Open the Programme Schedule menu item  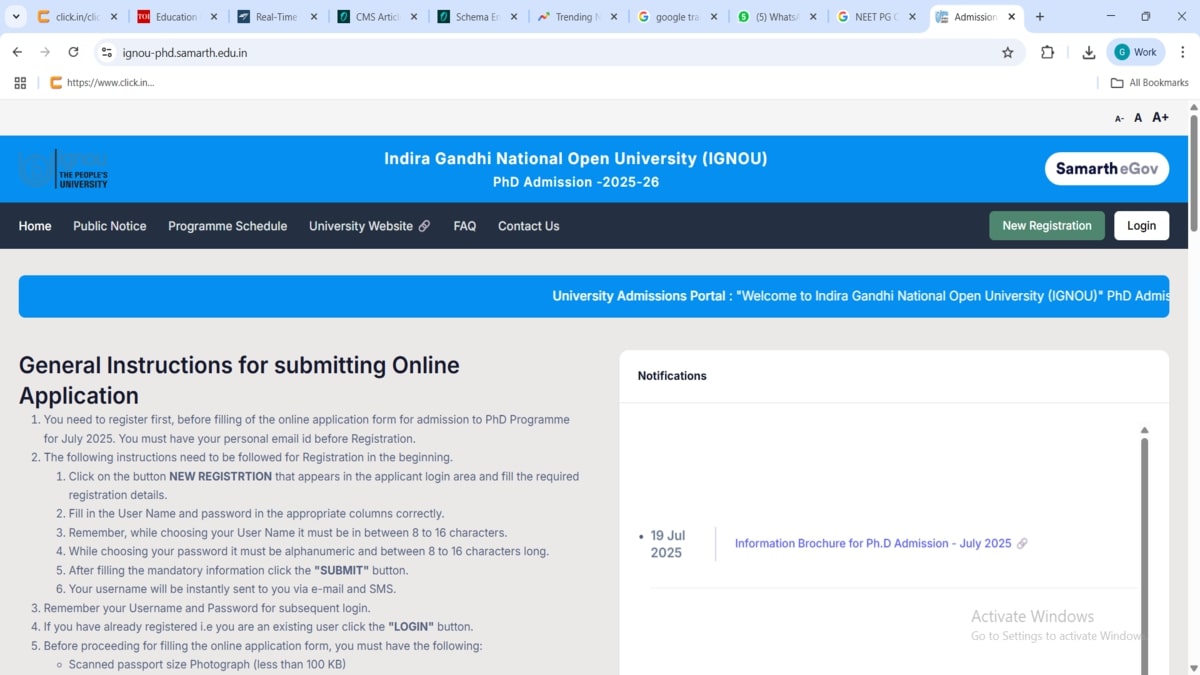point(227,226)
